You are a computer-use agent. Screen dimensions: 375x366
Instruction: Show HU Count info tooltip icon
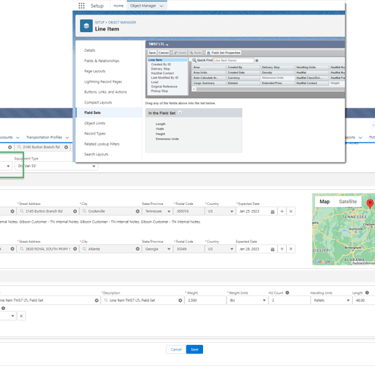pos(287,293)
